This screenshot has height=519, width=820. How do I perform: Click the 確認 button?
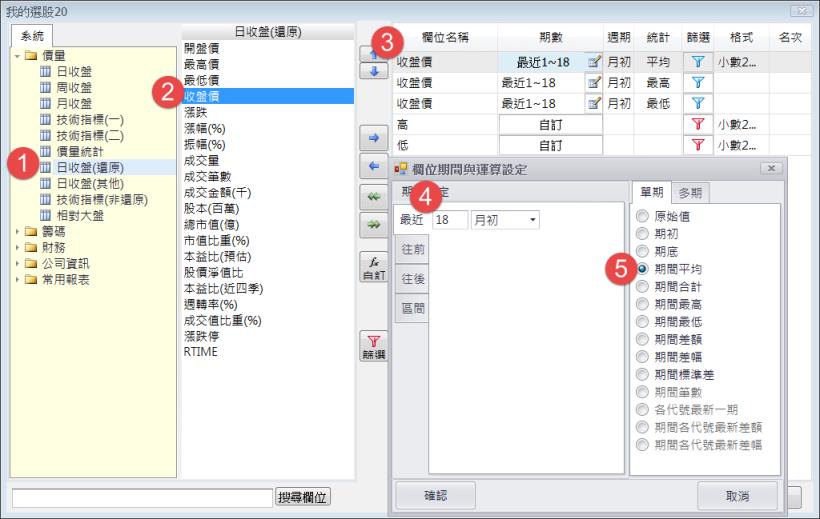pos(436,495)
